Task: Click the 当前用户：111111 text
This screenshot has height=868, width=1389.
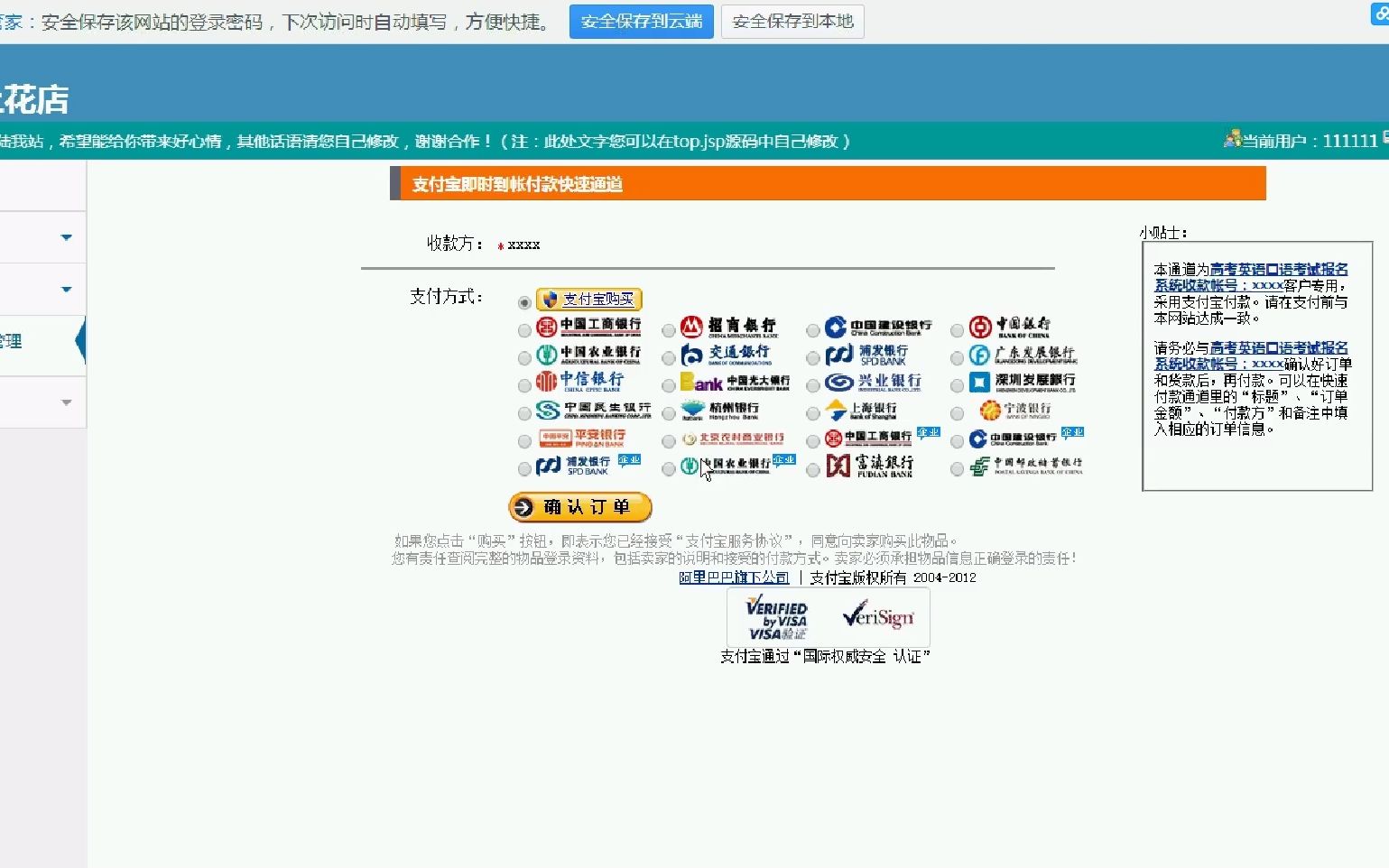Action: tap(1310, 141)
